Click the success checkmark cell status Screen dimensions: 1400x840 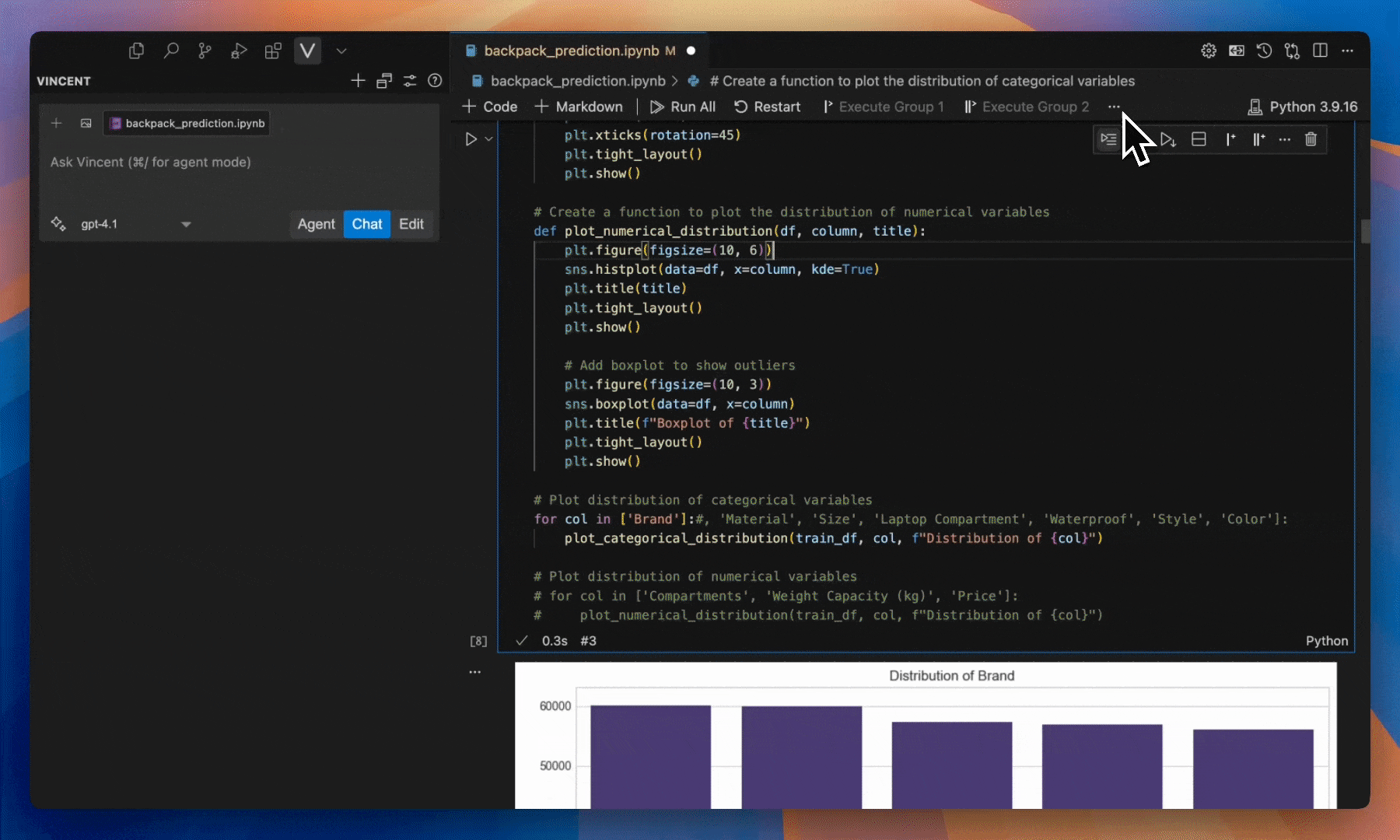[521, 641]
